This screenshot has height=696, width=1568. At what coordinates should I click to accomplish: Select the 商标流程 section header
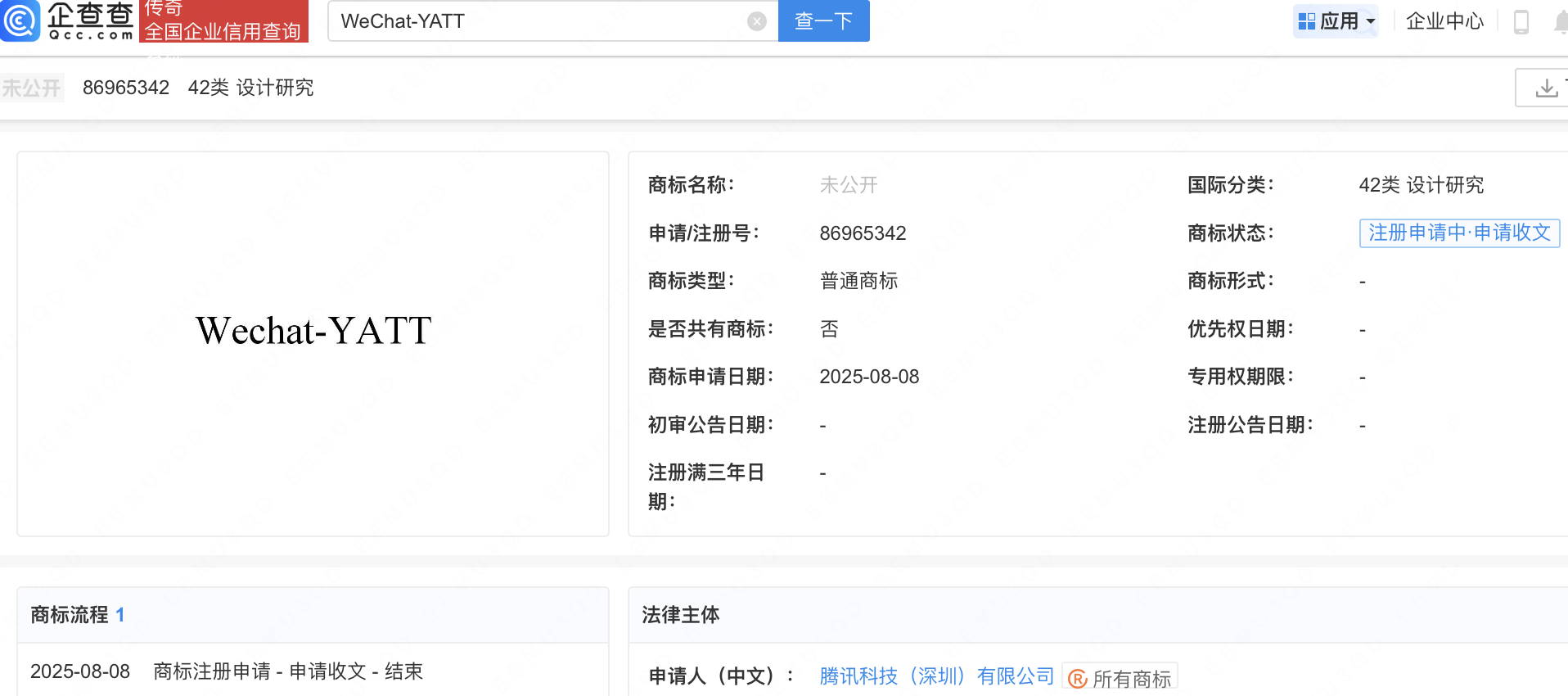[x=70, y=615]
